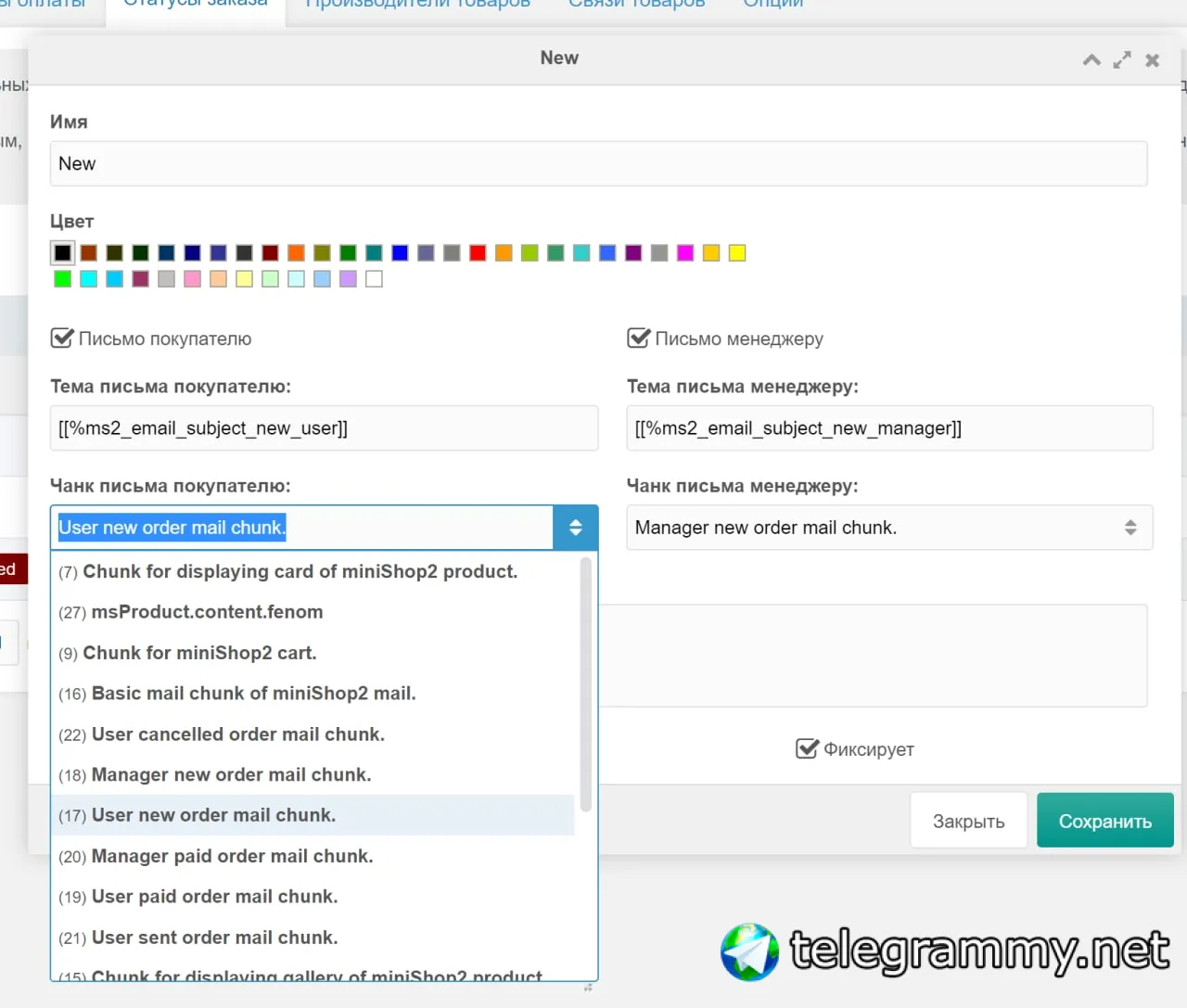Image resolution: width=1187 pixels, height=1008 pixels.
Task: Focus the Тема письма менеджеру field
Action: [x=889, y=428]
